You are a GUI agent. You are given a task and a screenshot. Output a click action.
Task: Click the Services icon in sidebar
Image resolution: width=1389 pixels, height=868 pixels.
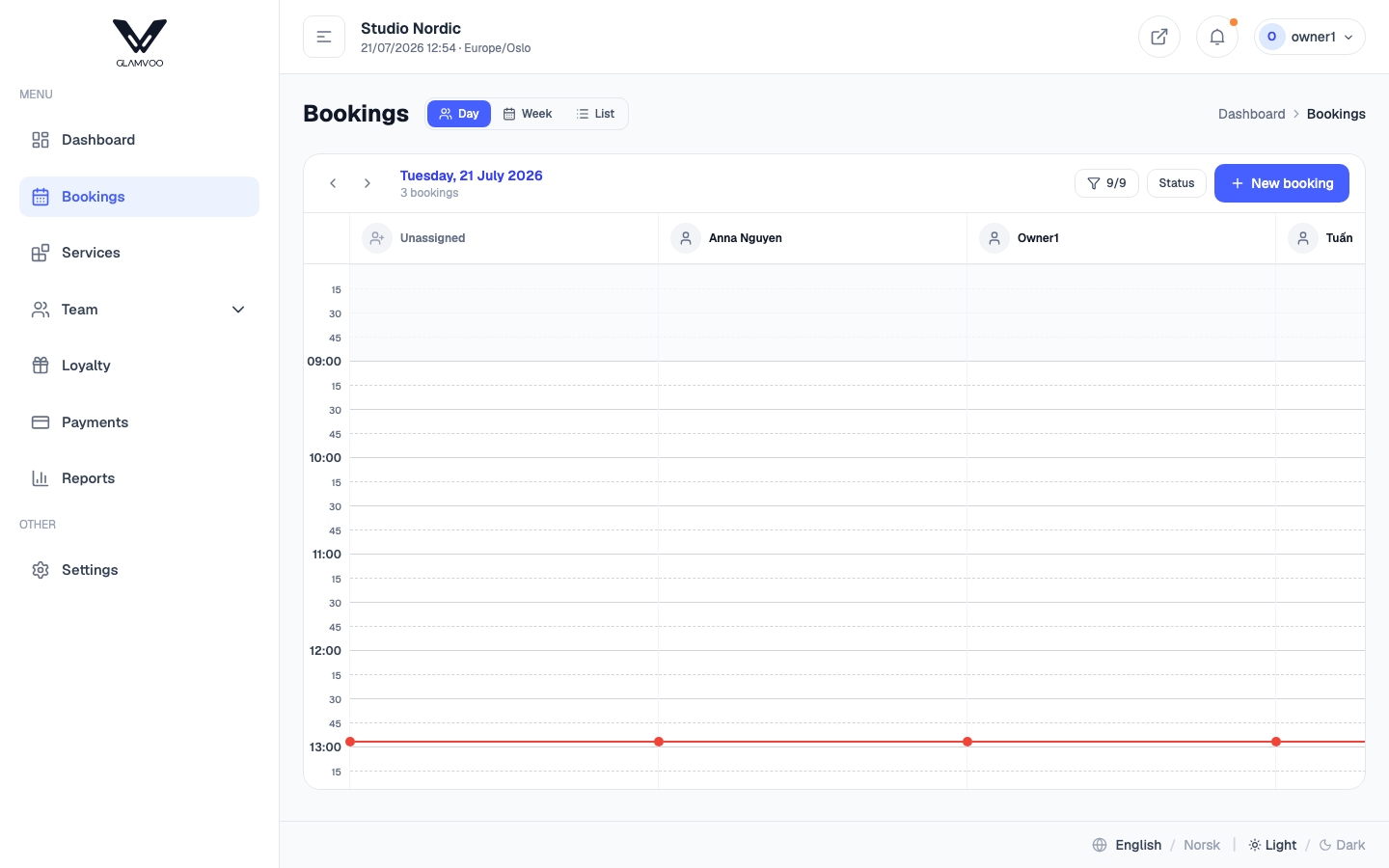(41, 253)
